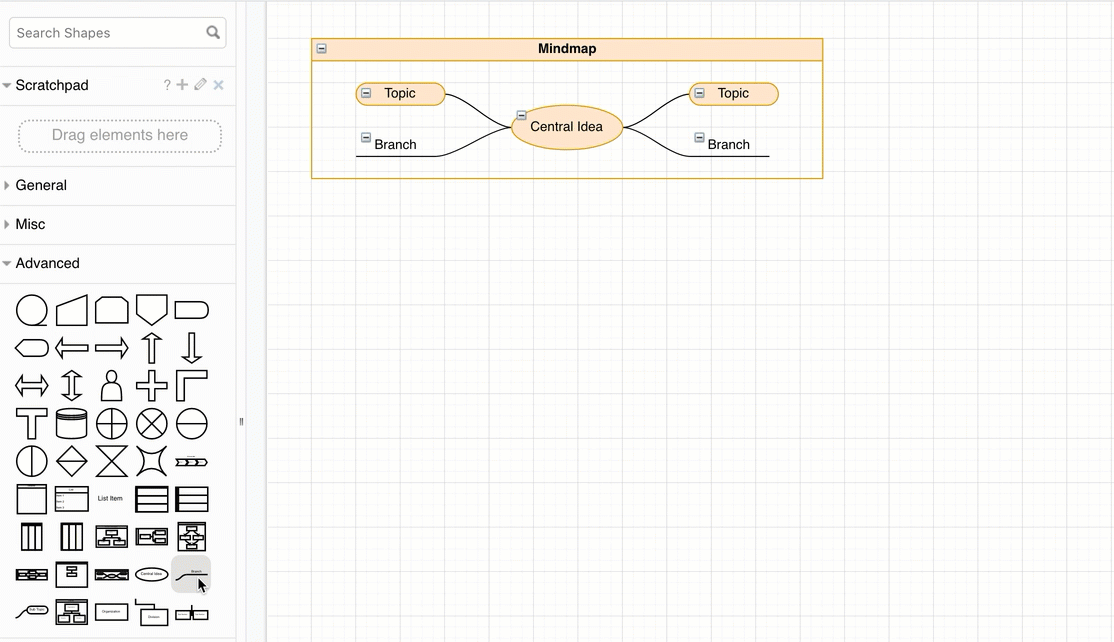The width and height of the screenshot is (1114, 642).
Task: Select the Sub Topic mindmap shape
Action: (x=31, y=611)
